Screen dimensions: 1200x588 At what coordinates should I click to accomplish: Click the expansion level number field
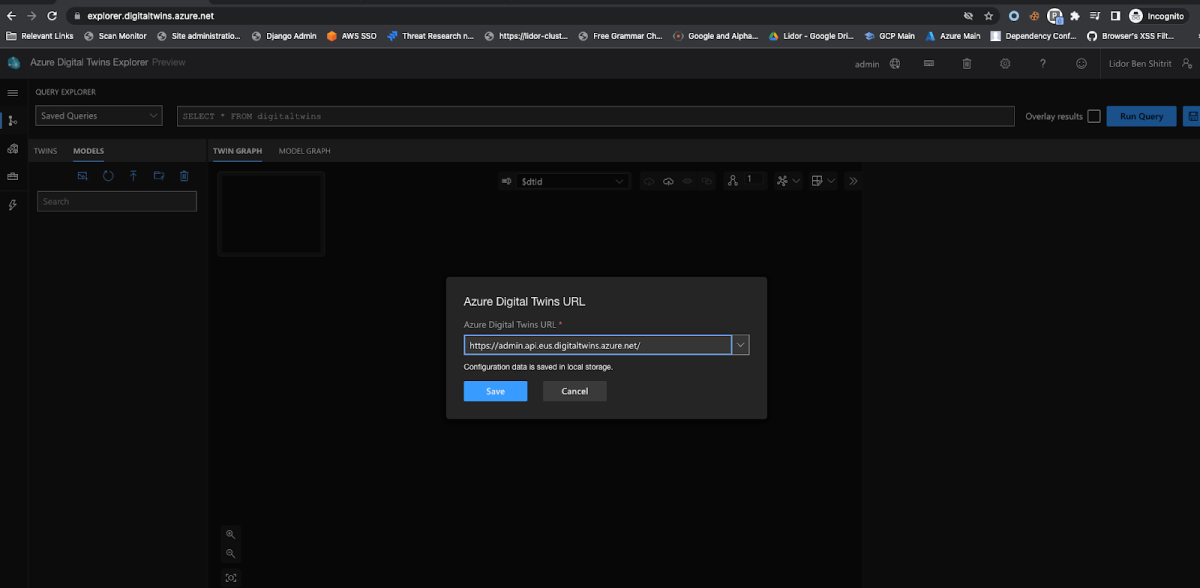click(x=754, y=181)
